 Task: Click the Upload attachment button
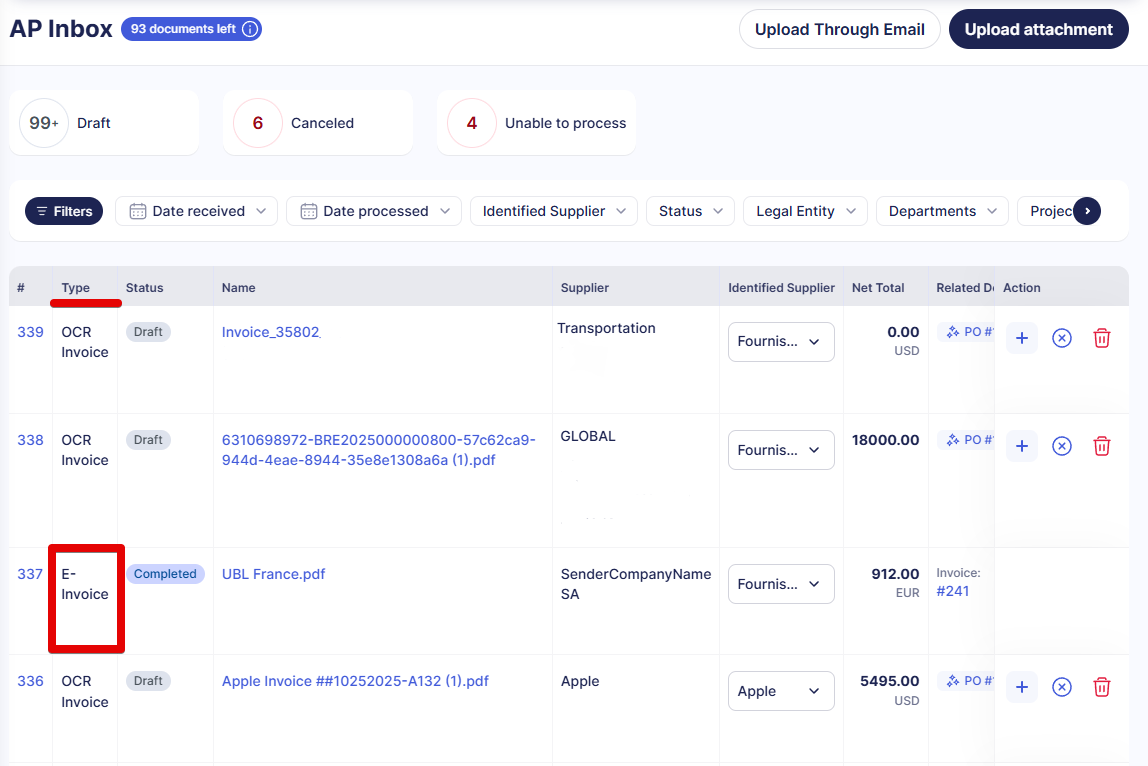[1038, 29]
